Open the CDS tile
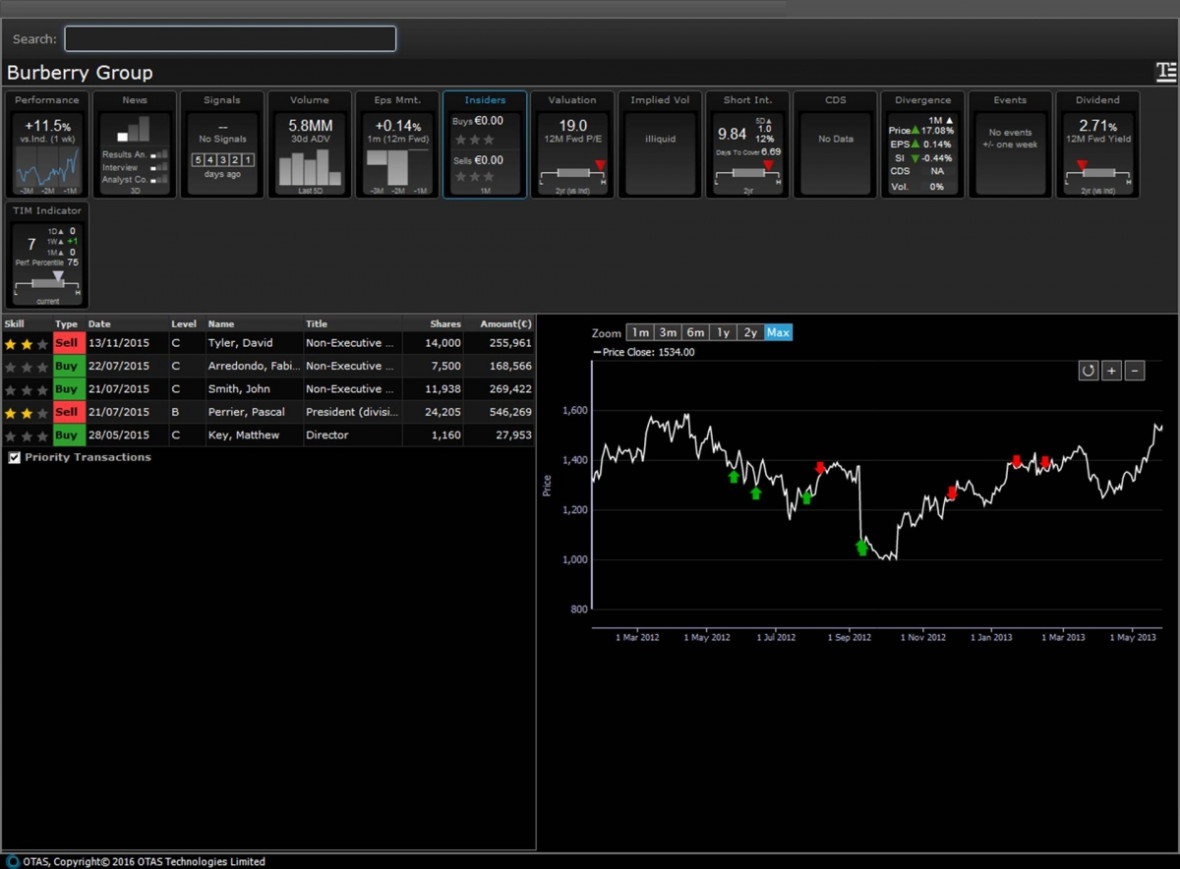The height and width of the screenshot is (869, 1180). tap(835, 144)
